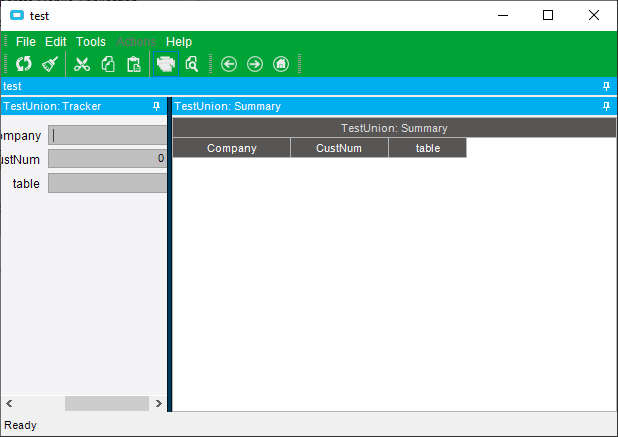The width and height of the screenshot is (618, 437).
Task: Open the Edit menu
Action: click(x=56, y=42)
